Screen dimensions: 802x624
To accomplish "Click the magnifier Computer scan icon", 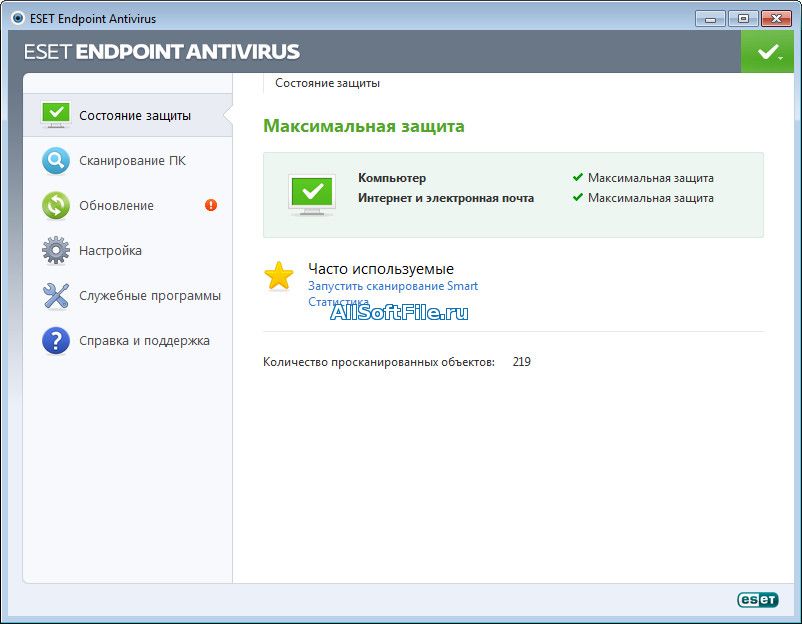I will point(56,161).
